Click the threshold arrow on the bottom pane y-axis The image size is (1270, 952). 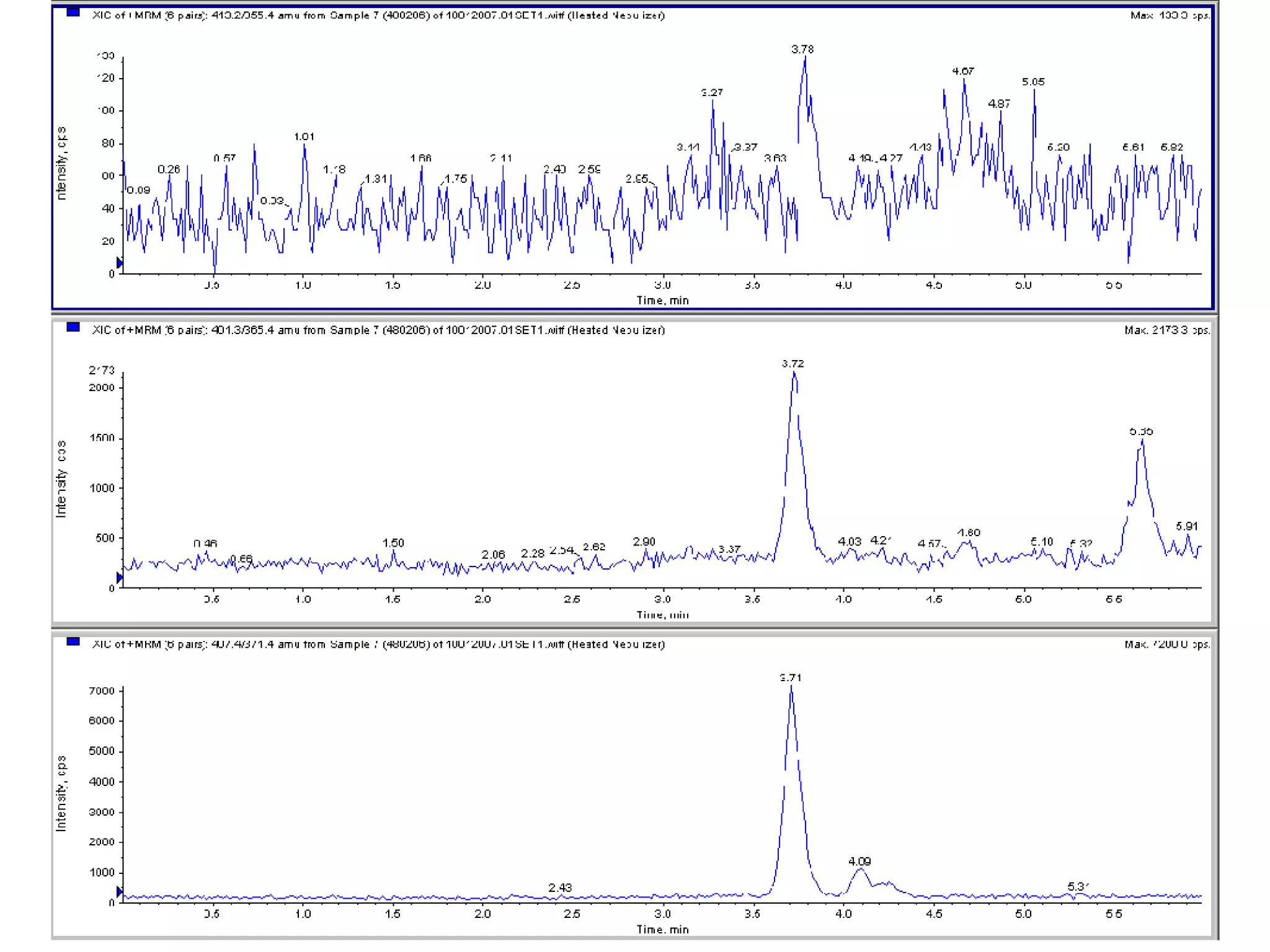[x=120, y=892]
